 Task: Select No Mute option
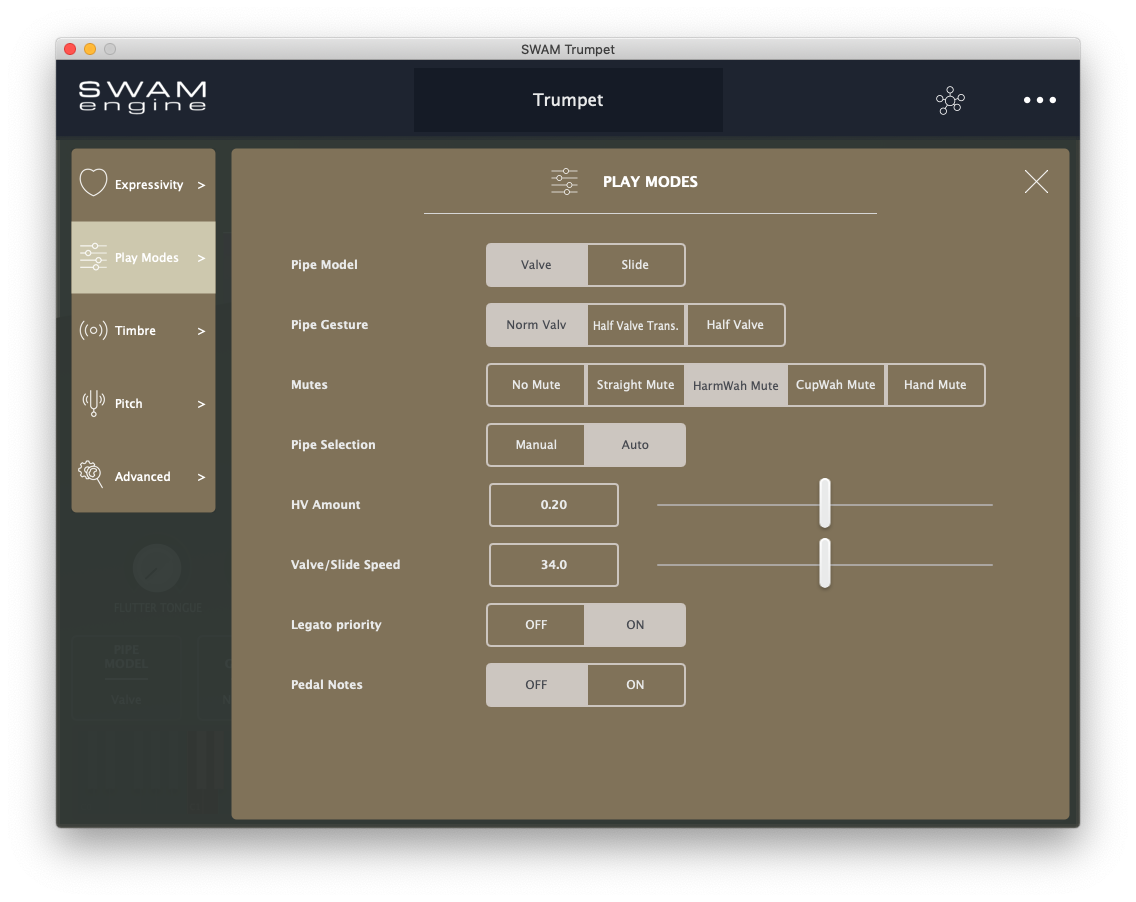(536, 385)
